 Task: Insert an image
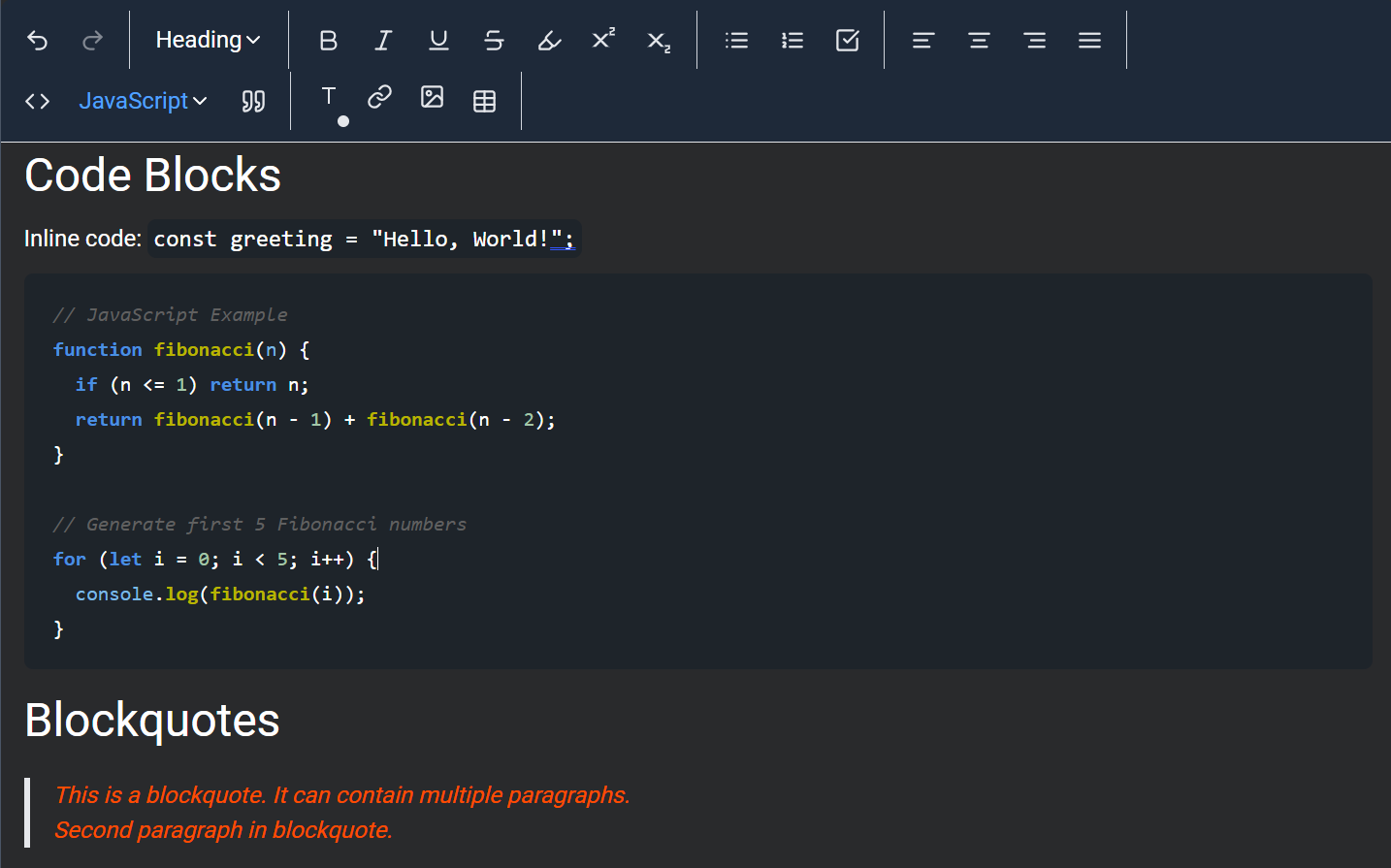tap(432, 100)
